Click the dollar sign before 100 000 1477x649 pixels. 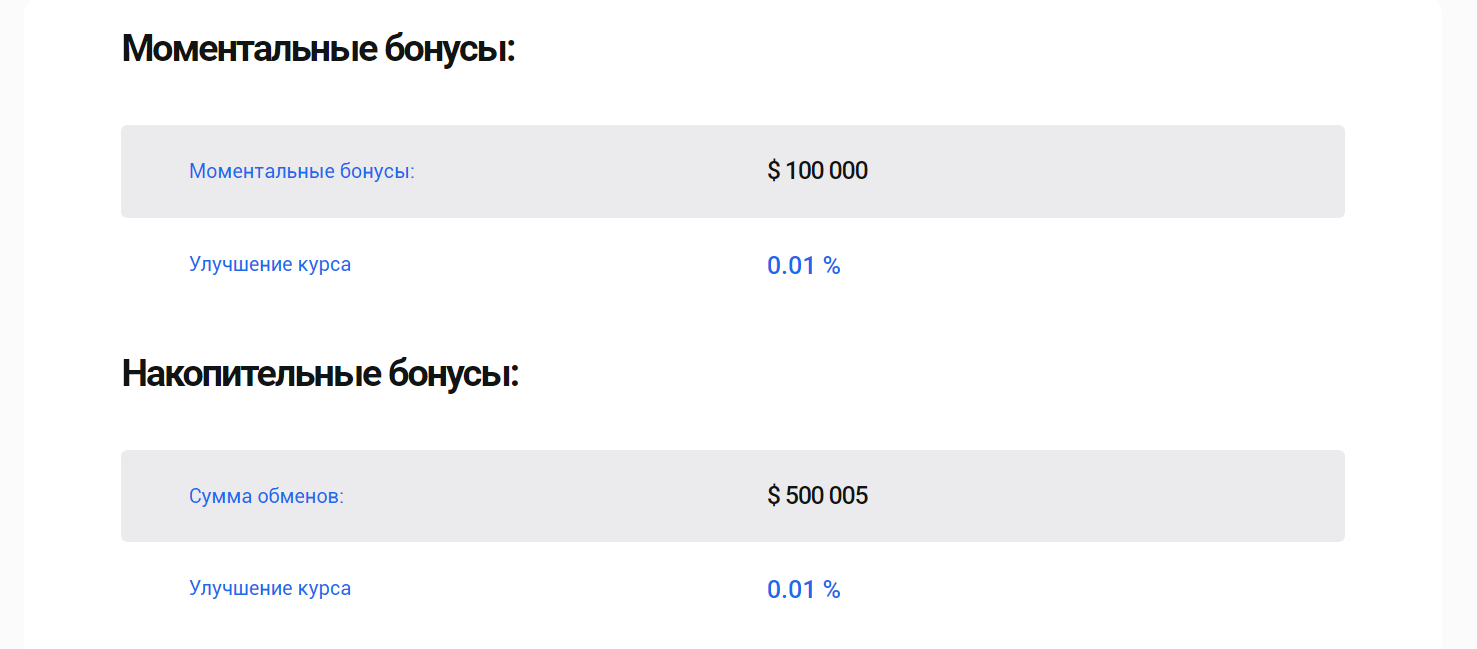point(773,171)
